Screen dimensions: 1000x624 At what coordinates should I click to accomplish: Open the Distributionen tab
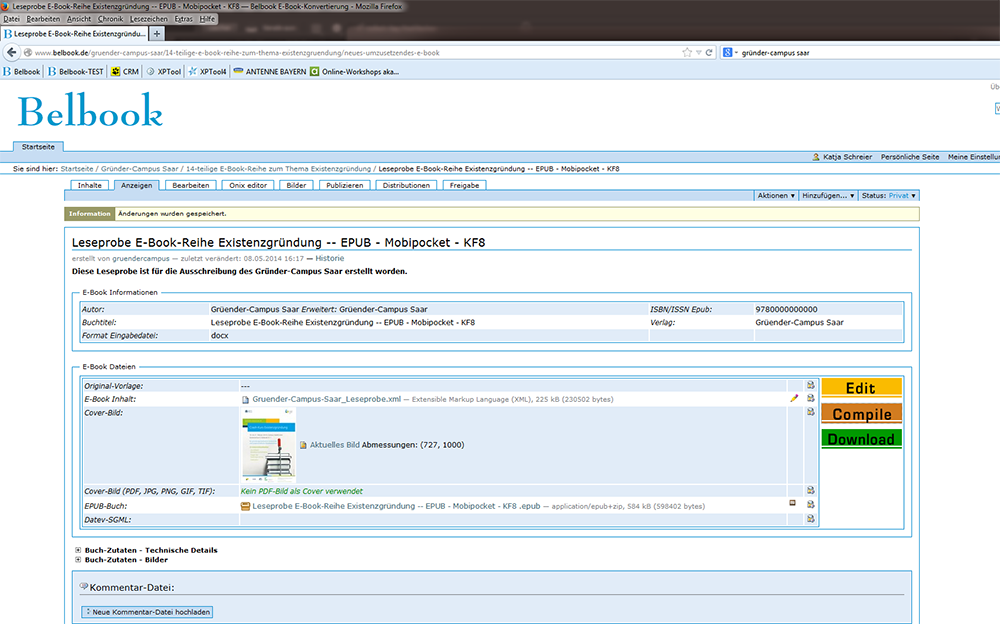pyautogui.click(x=406, y=185)
